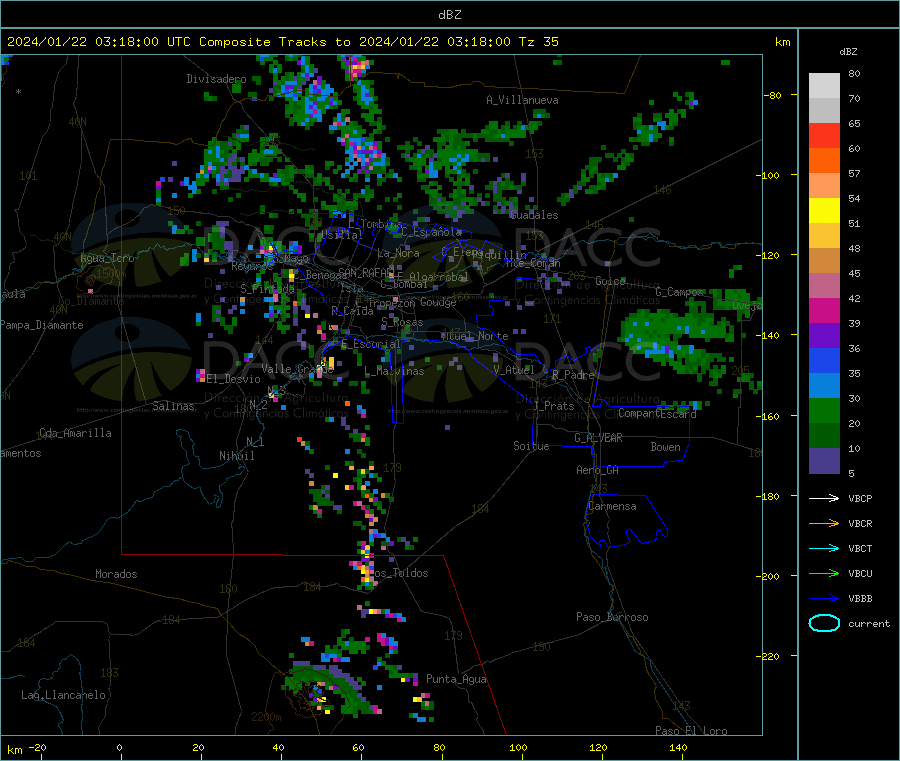Screen dimensions: 900x761
Task: Click the '2200m' elevation label
Action: [x=266, y=717]
